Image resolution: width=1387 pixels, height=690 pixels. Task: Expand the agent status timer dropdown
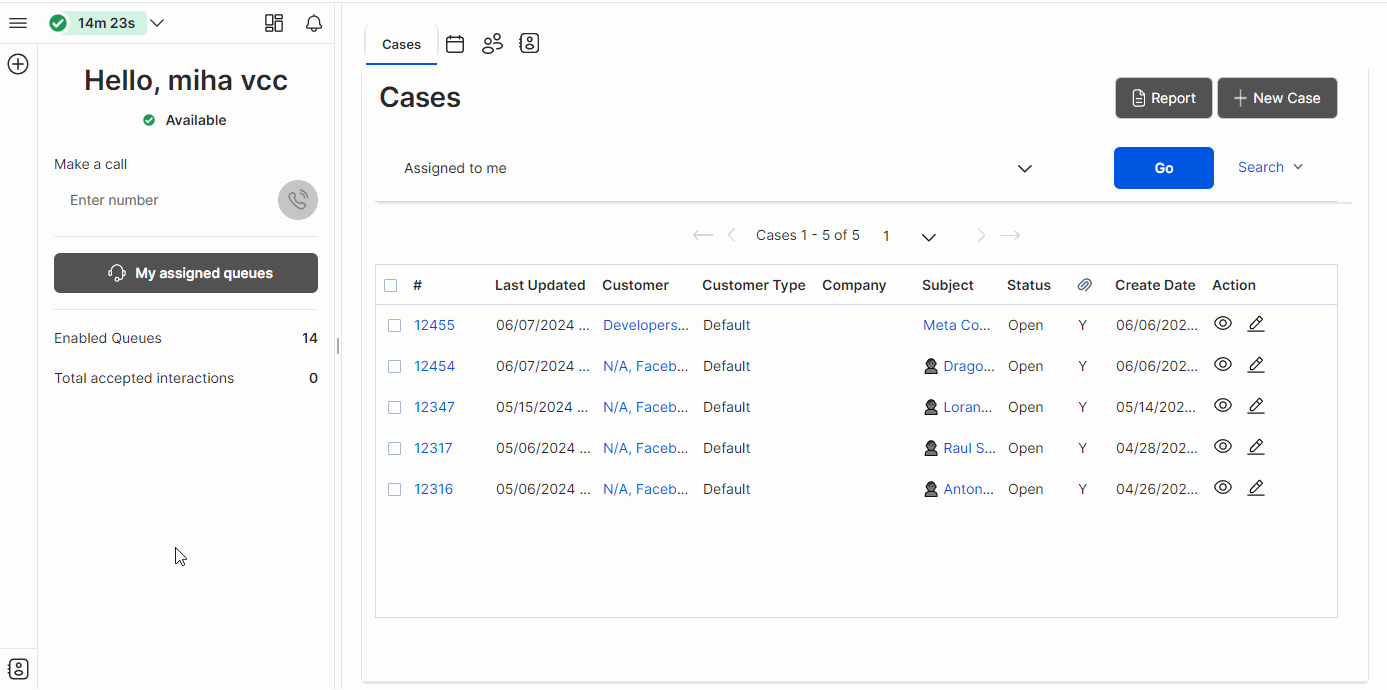coord(157,23)
